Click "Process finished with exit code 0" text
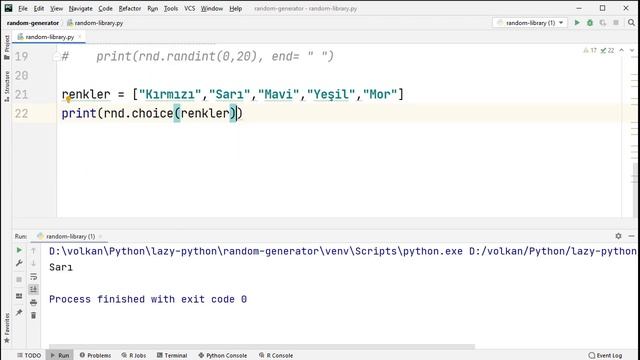The image size is (640, 360). click(x=148, y=299)
